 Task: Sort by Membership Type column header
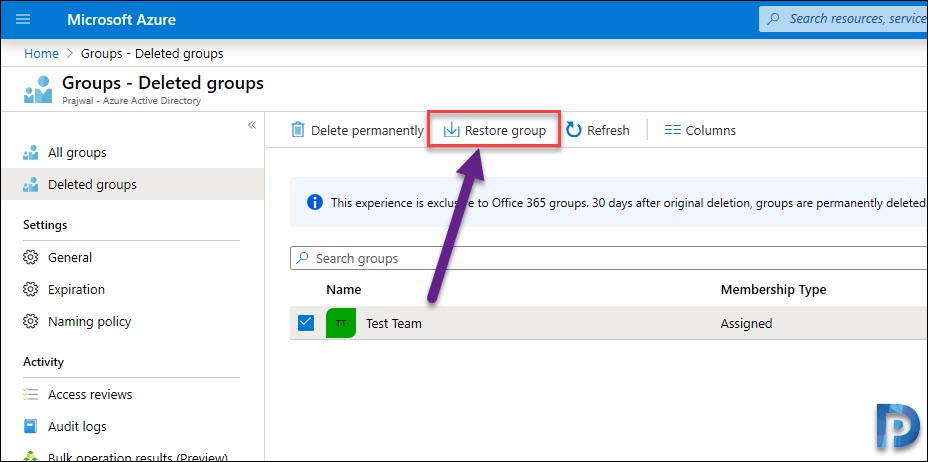[774, 290]
